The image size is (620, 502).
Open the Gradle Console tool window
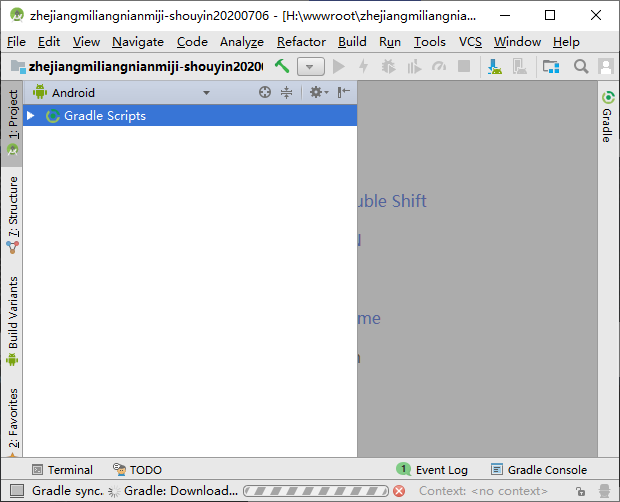coord(538,470)
